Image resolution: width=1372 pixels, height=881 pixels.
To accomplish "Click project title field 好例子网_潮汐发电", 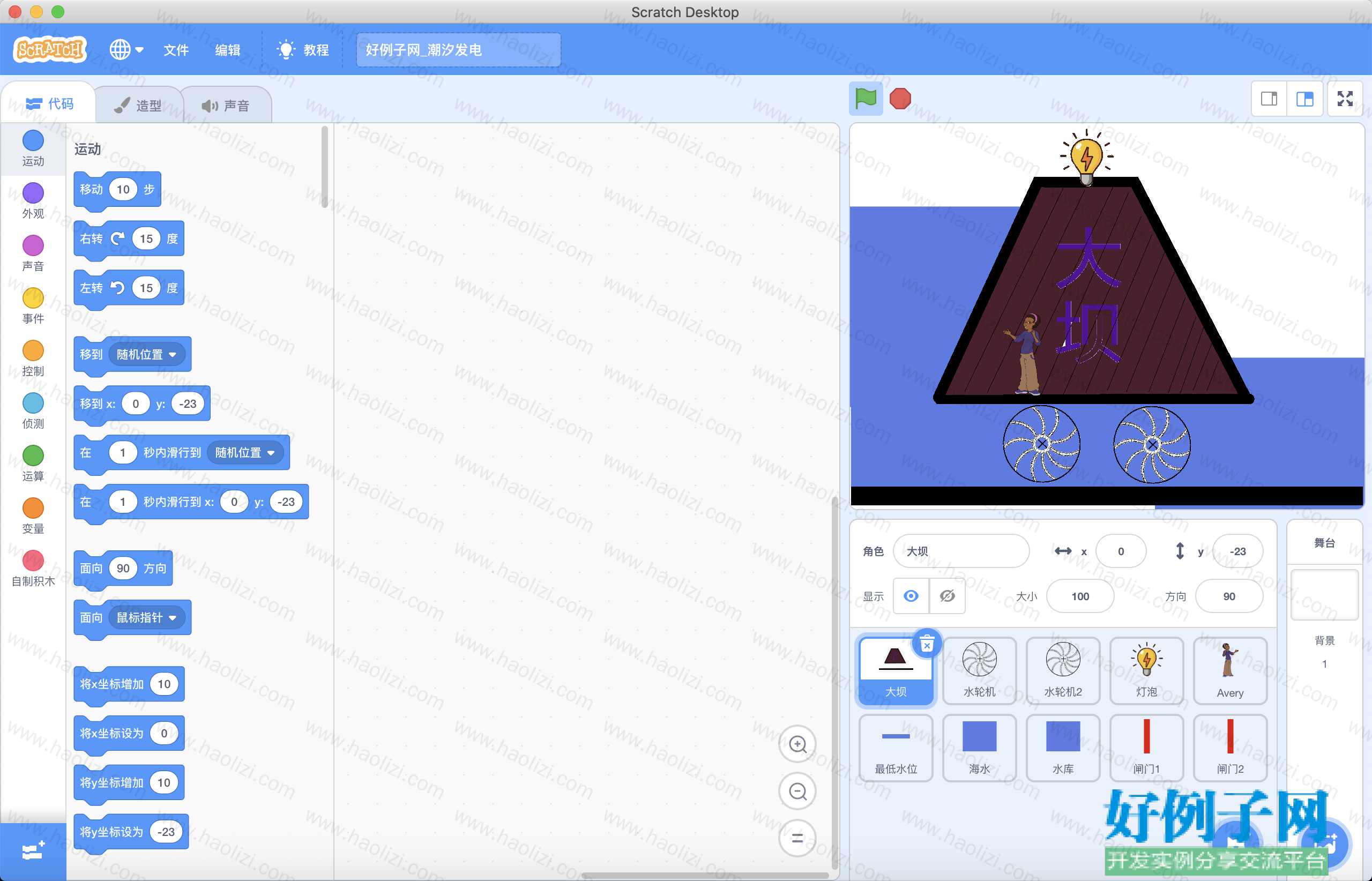I will (x=458, y=50).
